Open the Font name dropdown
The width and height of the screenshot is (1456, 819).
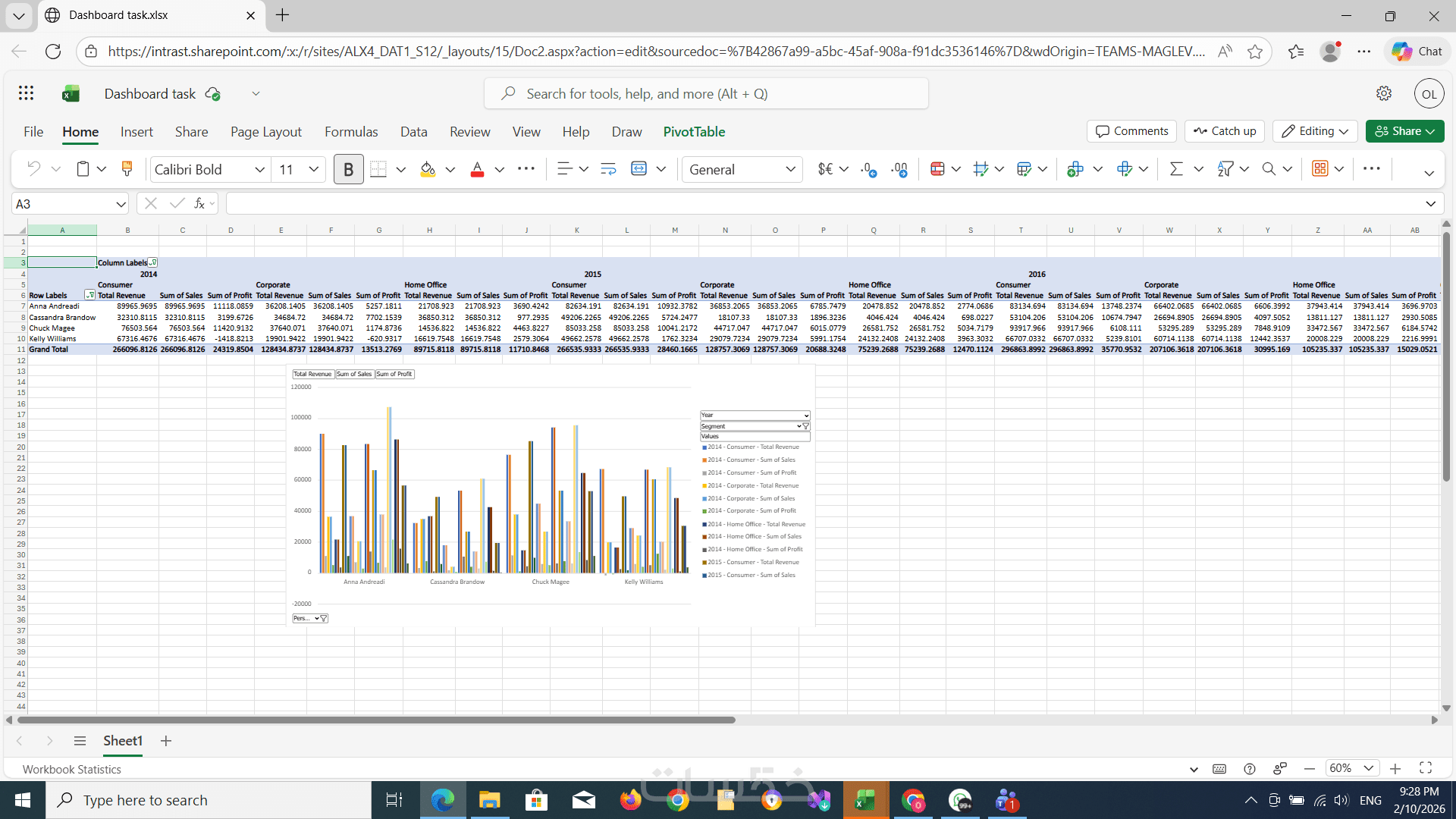tap(260, 169)
